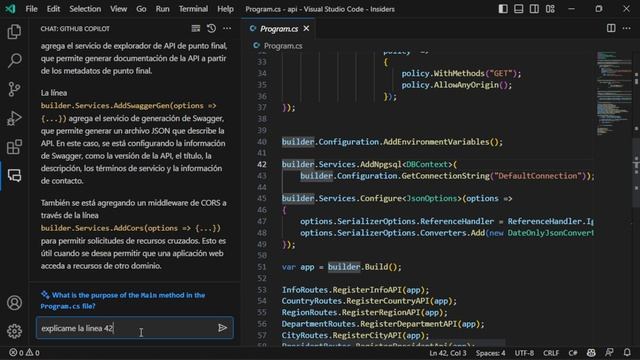Split the editor to the right

[611, 28]
